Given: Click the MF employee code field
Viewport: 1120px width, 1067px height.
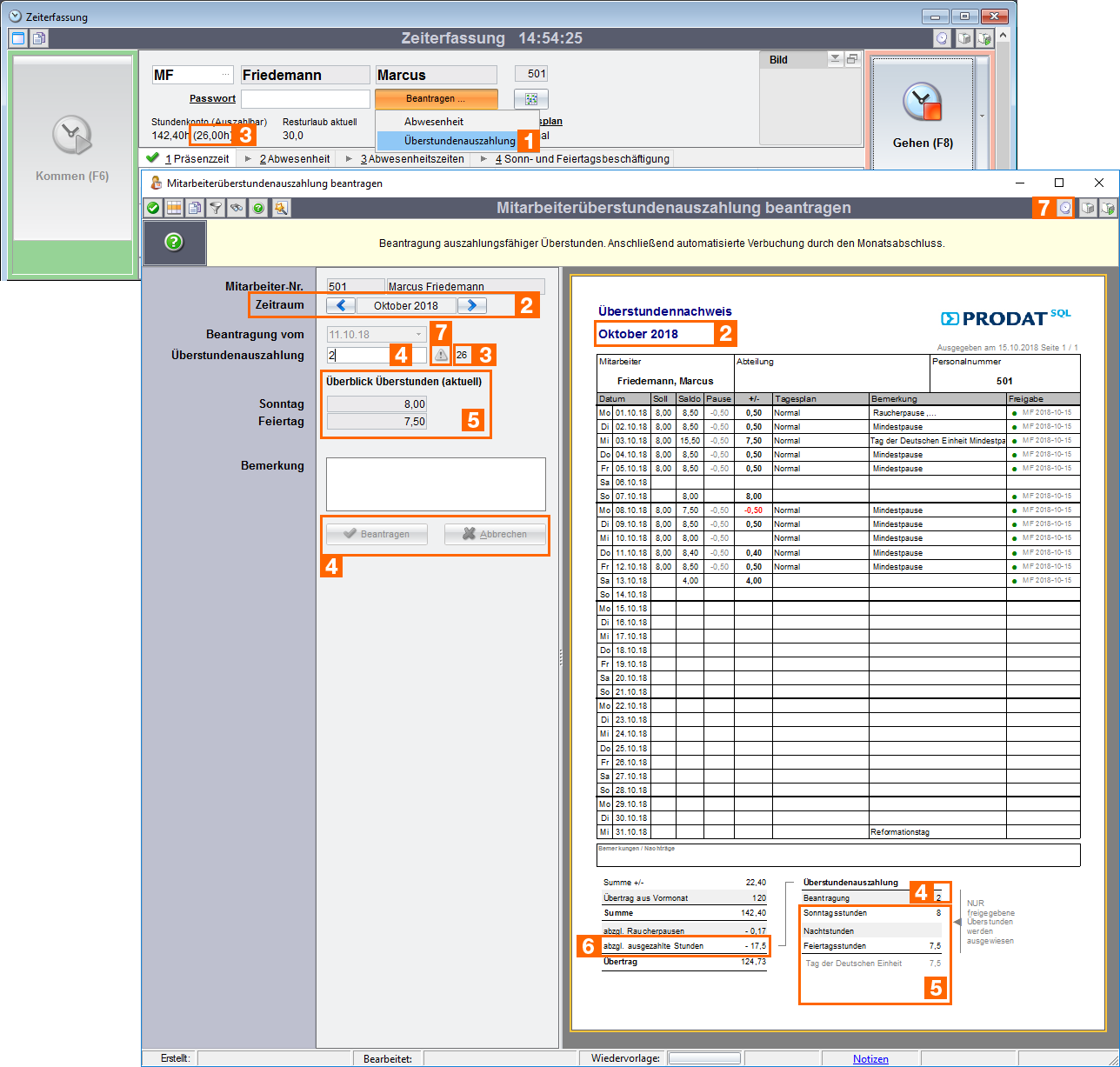Looking at the screenshot, I should point(193,75).
